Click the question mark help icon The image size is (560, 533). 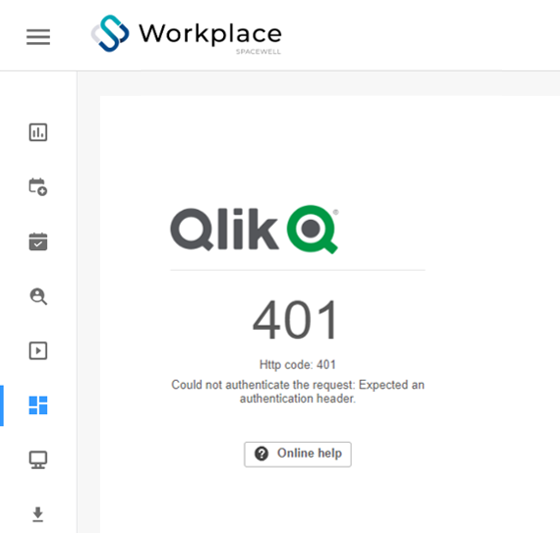[261, 454]
